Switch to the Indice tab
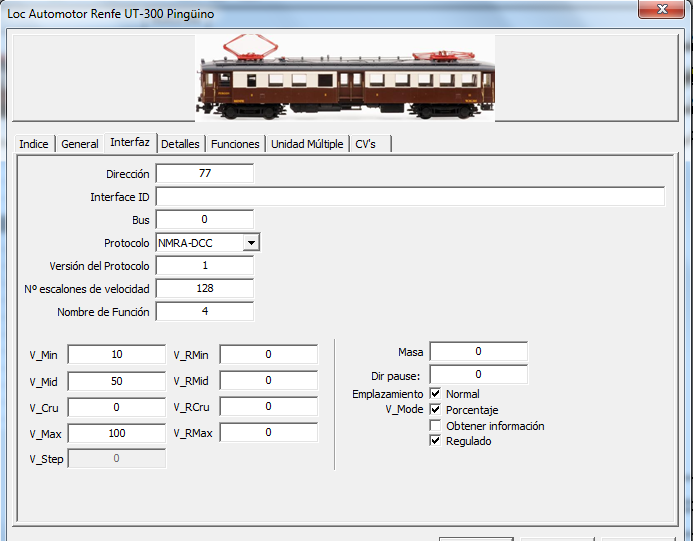 coord(34,144)
